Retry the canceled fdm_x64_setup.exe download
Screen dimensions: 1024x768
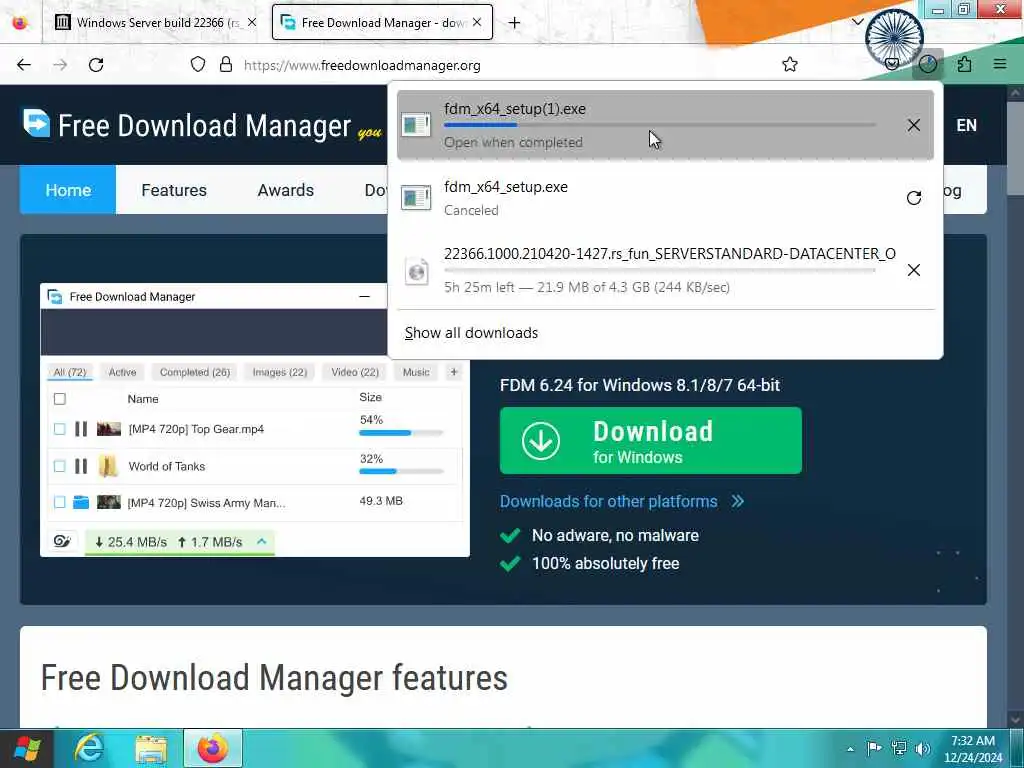(x=913, y=198)
